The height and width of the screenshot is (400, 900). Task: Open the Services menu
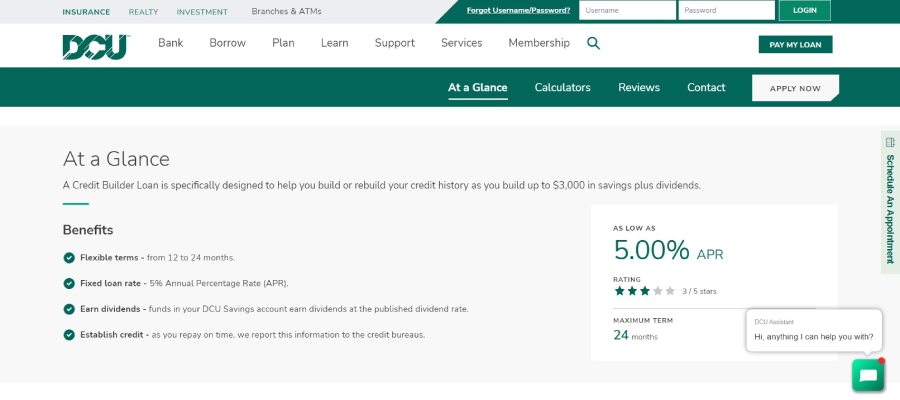[461, 43]
